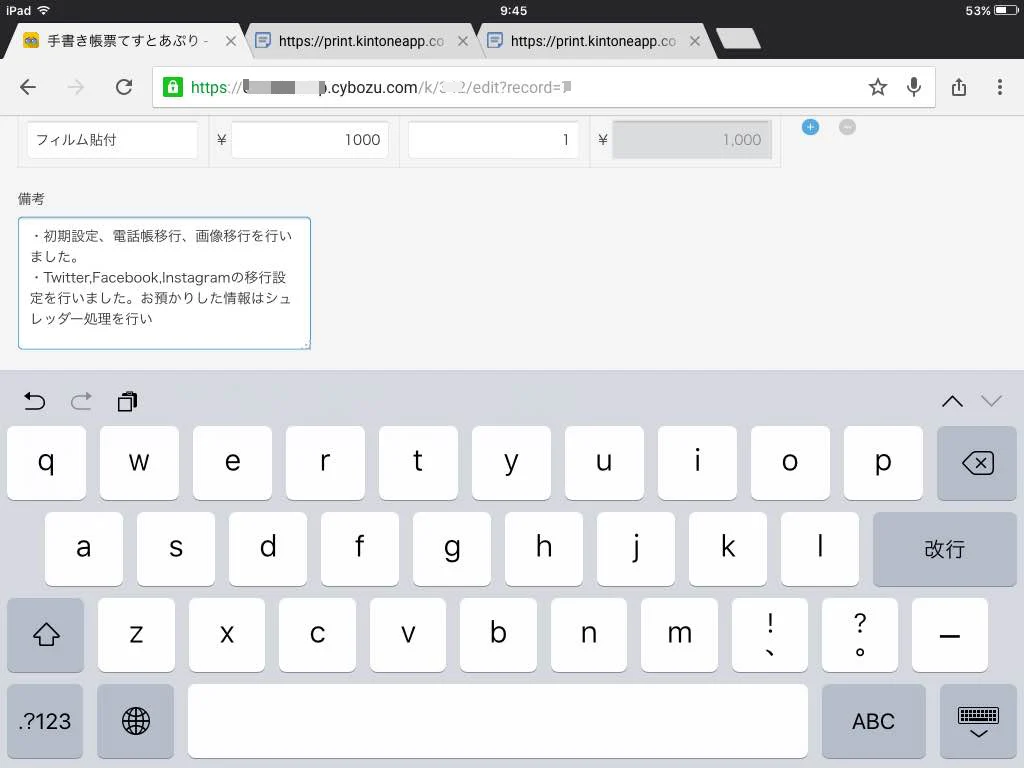1024x768 pixels.
Task: Remove table row with minus icon
Action: 847,127
